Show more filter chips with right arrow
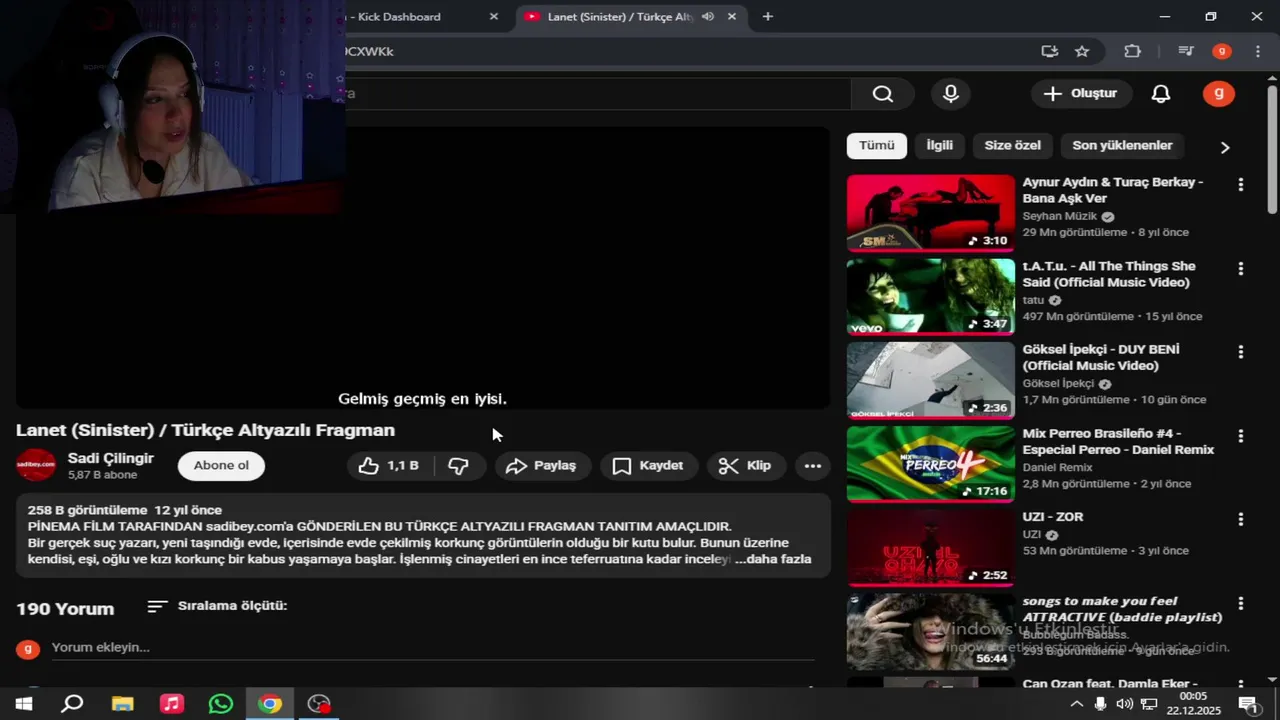This screenshot has width=1280, height=720. [x=1225, y=147]
